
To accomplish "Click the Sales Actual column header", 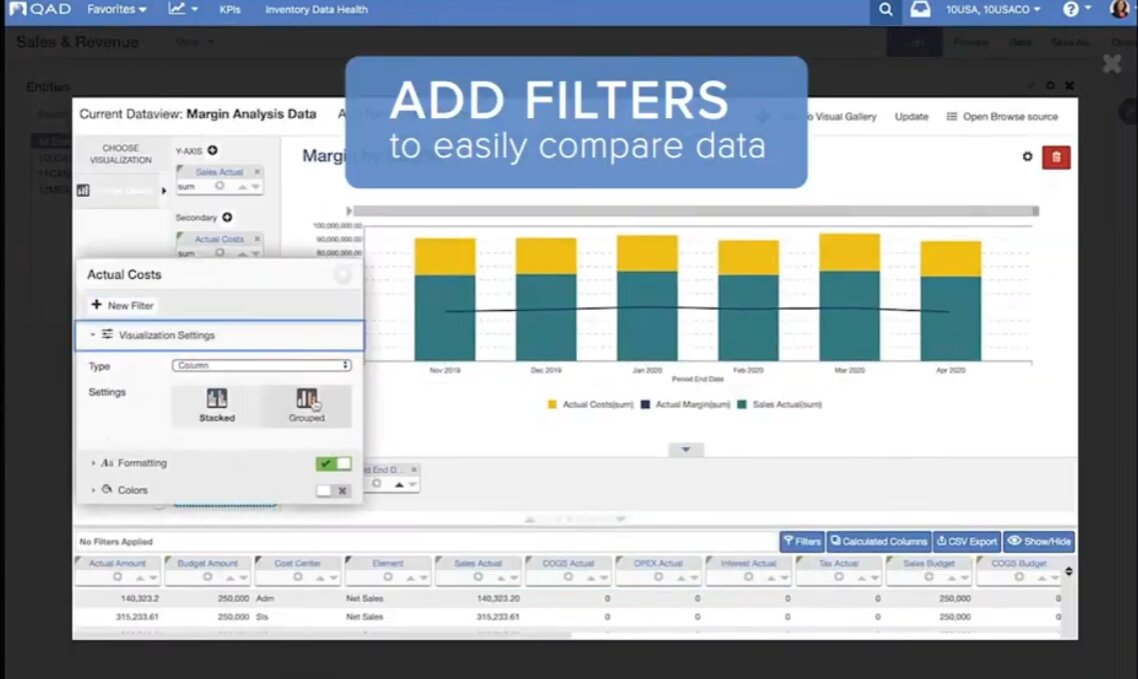I will tap(477, 564).
